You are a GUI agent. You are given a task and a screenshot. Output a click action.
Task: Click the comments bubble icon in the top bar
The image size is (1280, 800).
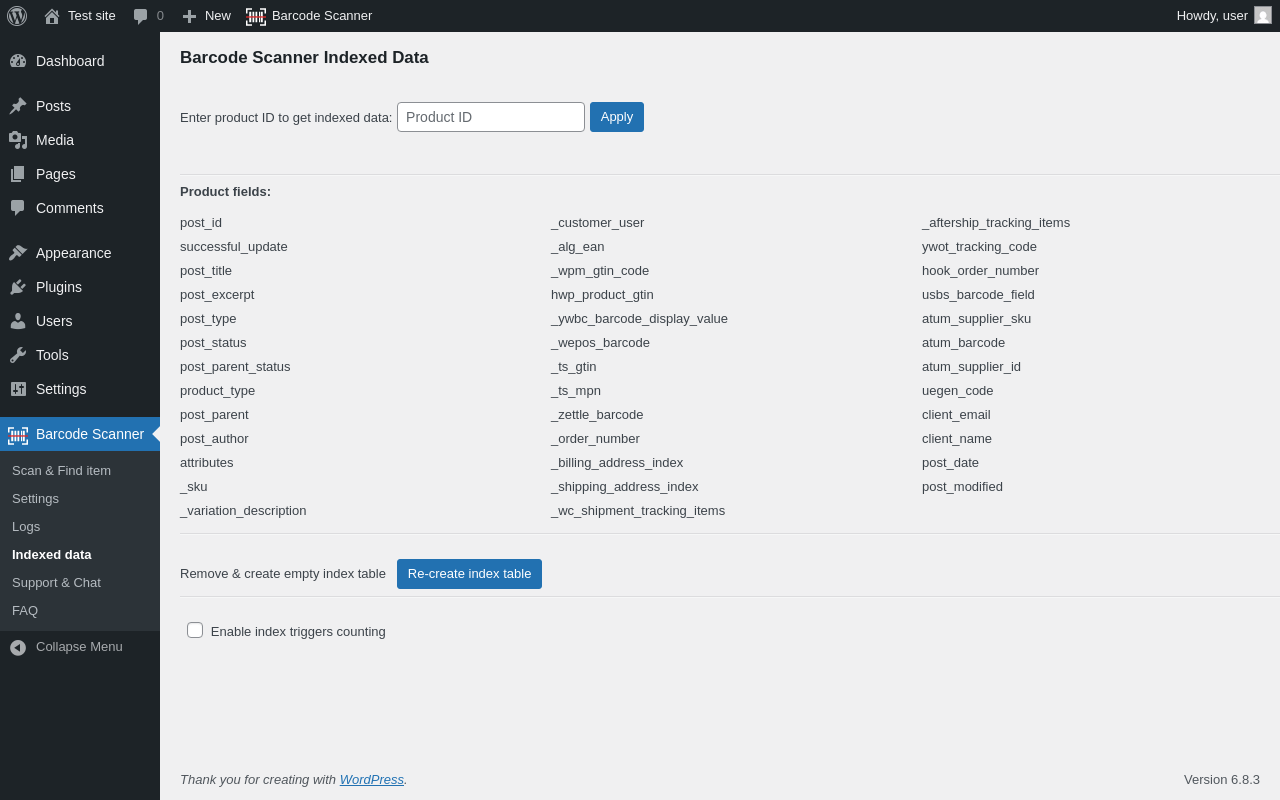point(140,16)
